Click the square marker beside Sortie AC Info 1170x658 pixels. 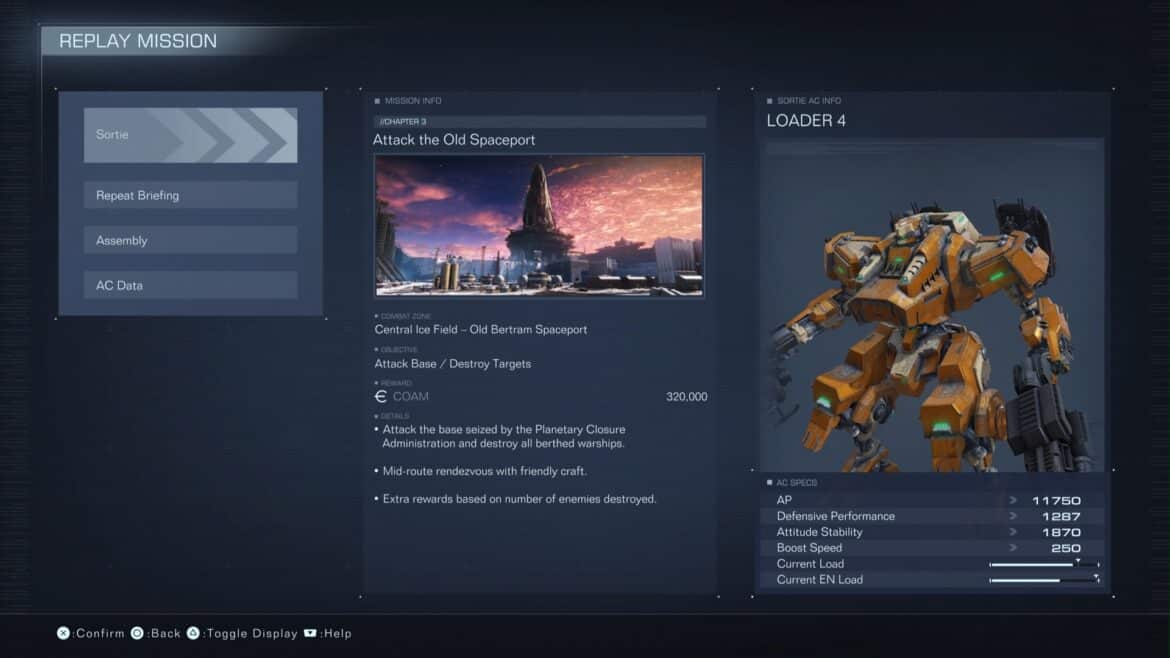[769, 101]
